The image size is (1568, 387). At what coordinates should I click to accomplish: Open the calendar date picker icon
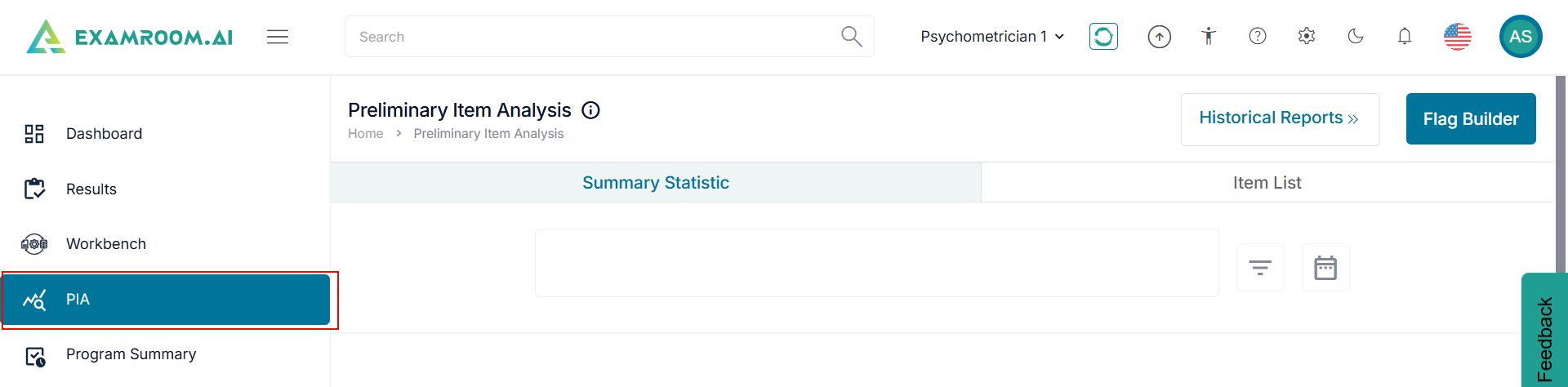click(1325, 268)
